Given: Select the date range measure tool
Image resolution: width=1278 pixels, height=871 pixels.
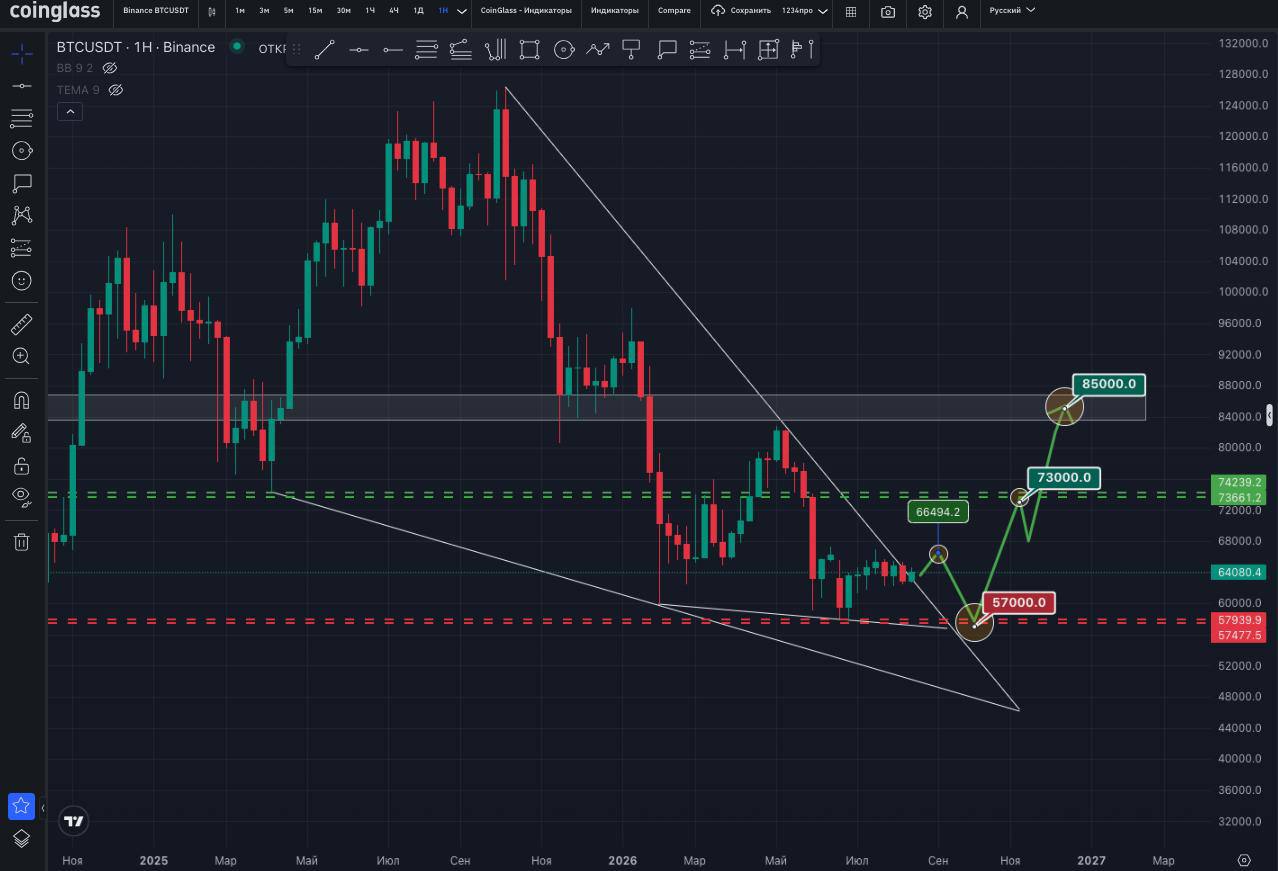Looking at the screenshot, I should [x=735, y=50].
